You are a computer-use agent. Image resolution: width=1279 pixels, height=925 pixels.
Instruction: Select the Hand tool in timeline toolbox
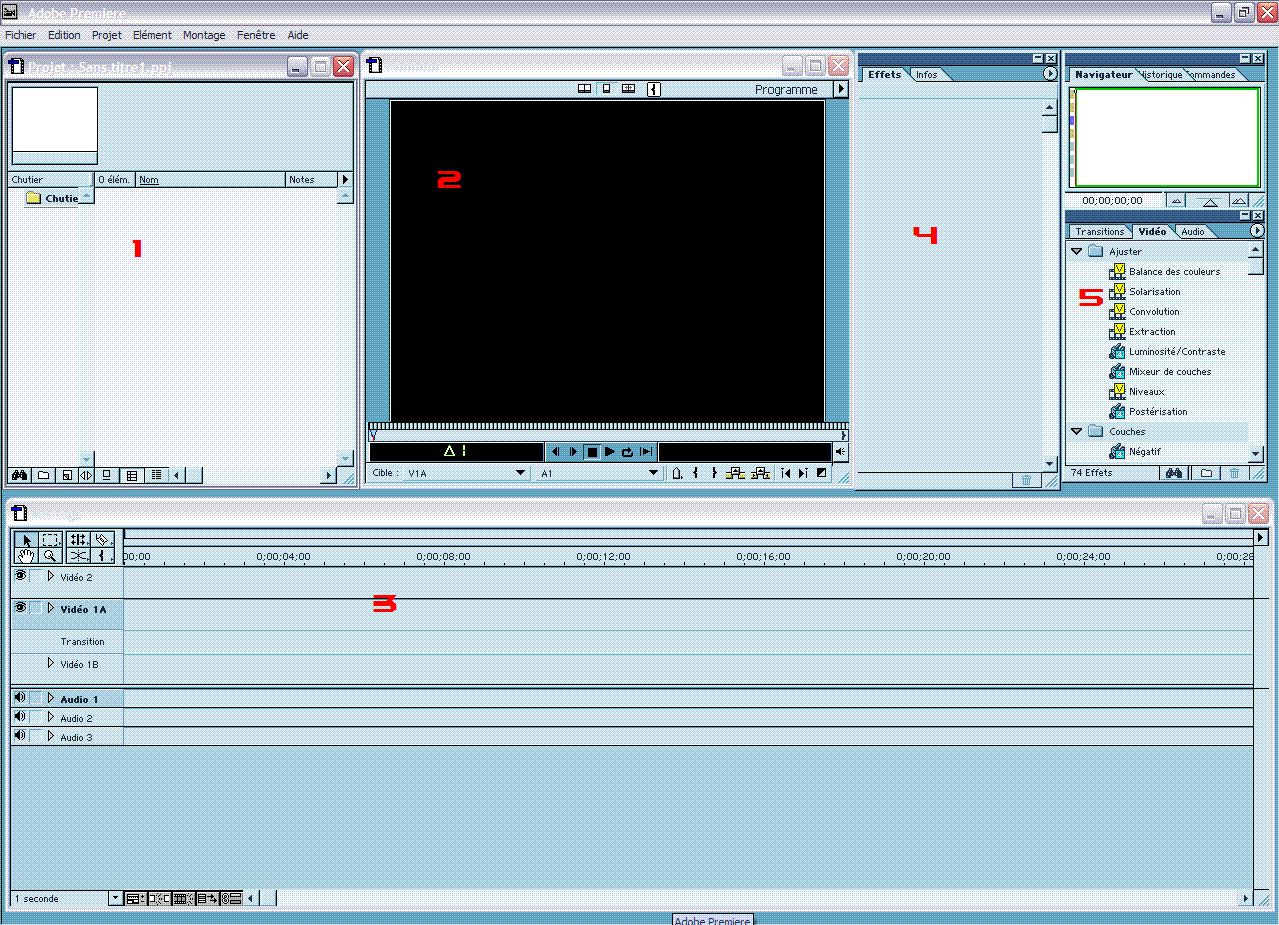click(27, 556)
